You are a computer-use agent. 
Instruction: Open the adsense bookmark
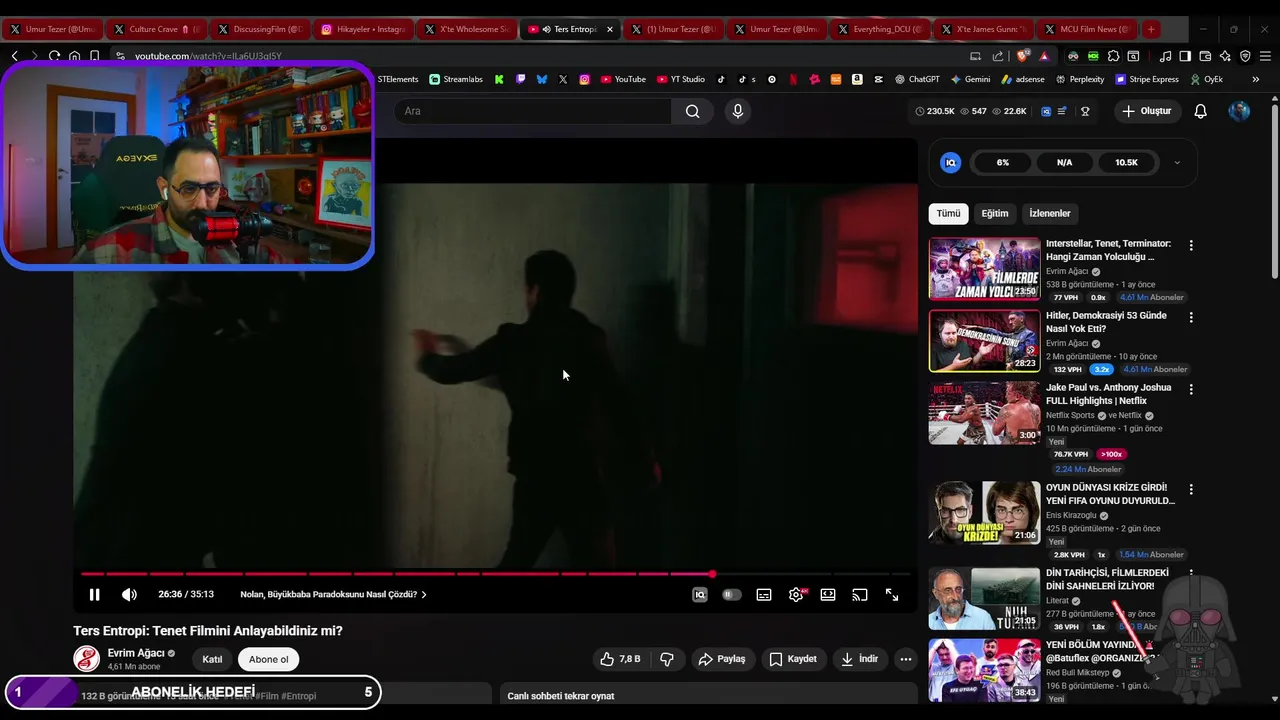pyautogui.click(x=1022, y=79)
